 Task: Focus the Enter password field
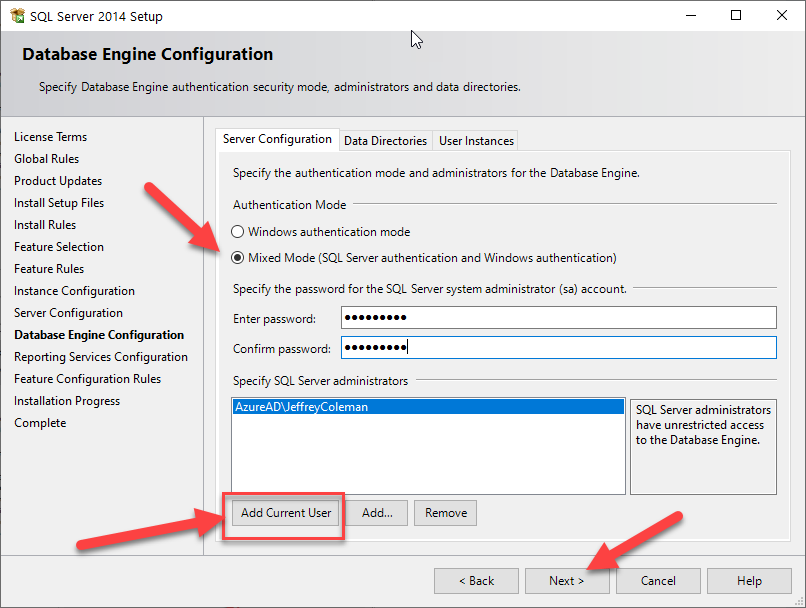point(559,318)
